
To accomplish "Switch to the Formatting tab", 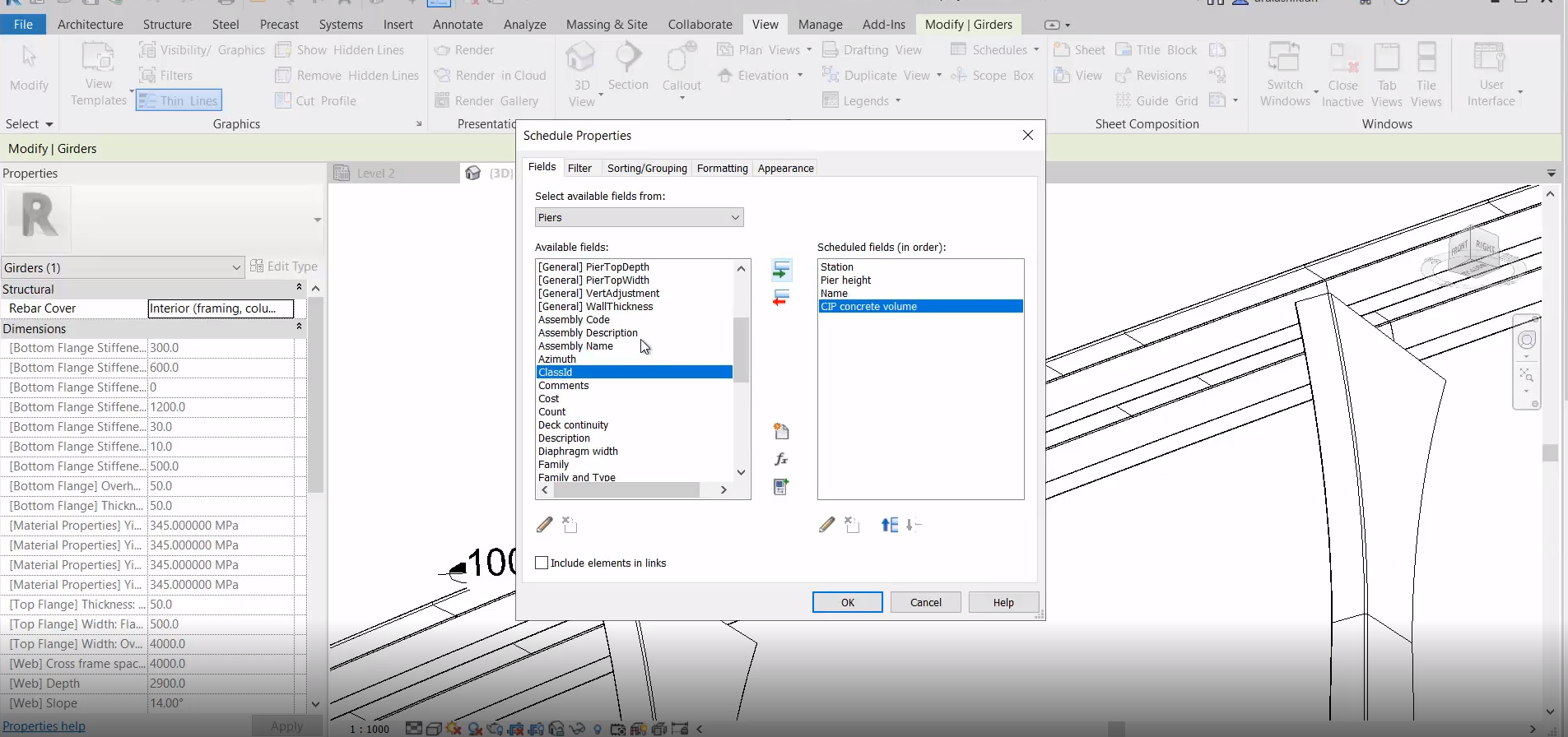I will (x=723, y=168).
